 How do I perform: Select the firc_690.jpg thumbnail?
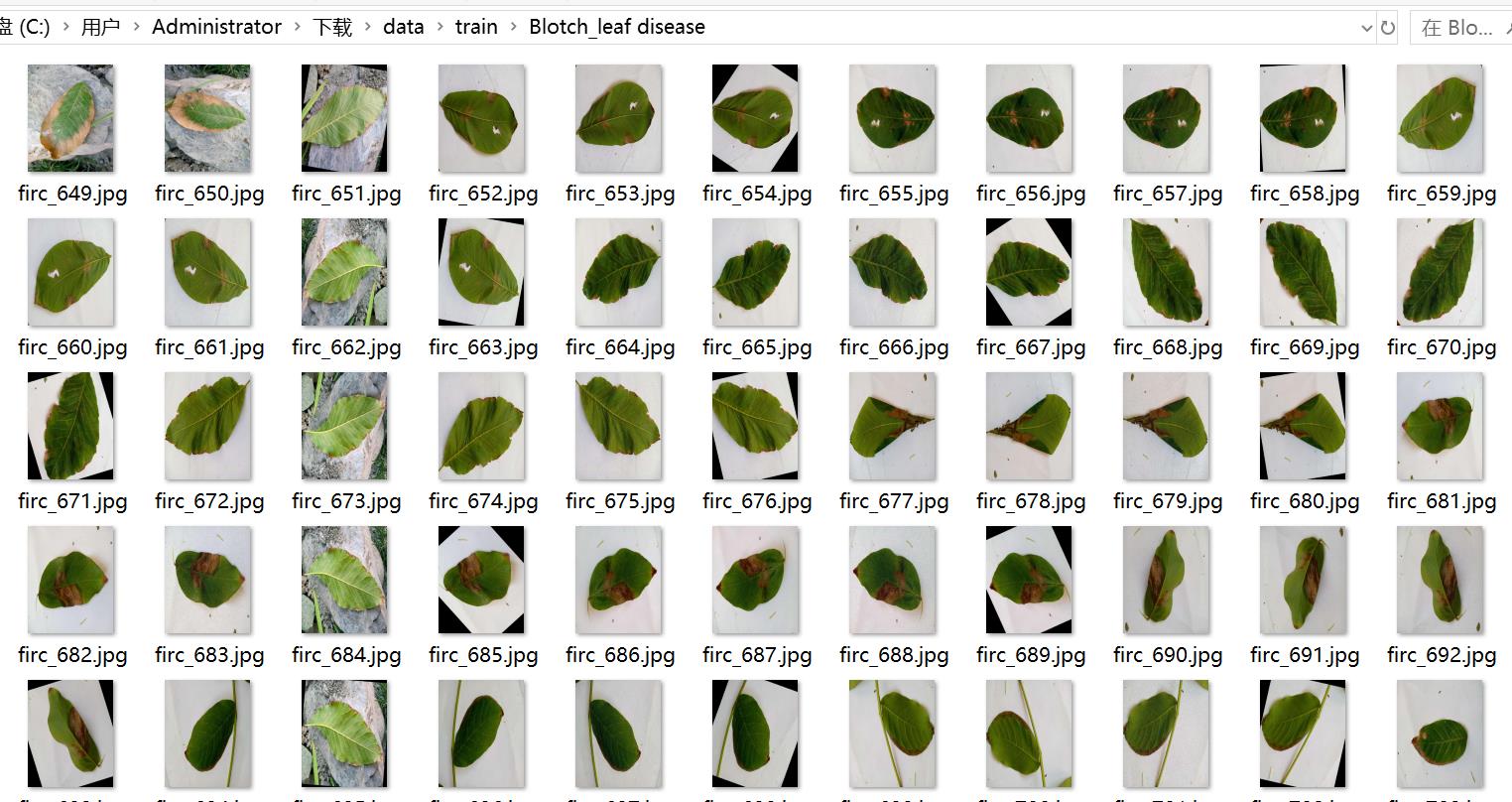click(x=1166, y=580)
